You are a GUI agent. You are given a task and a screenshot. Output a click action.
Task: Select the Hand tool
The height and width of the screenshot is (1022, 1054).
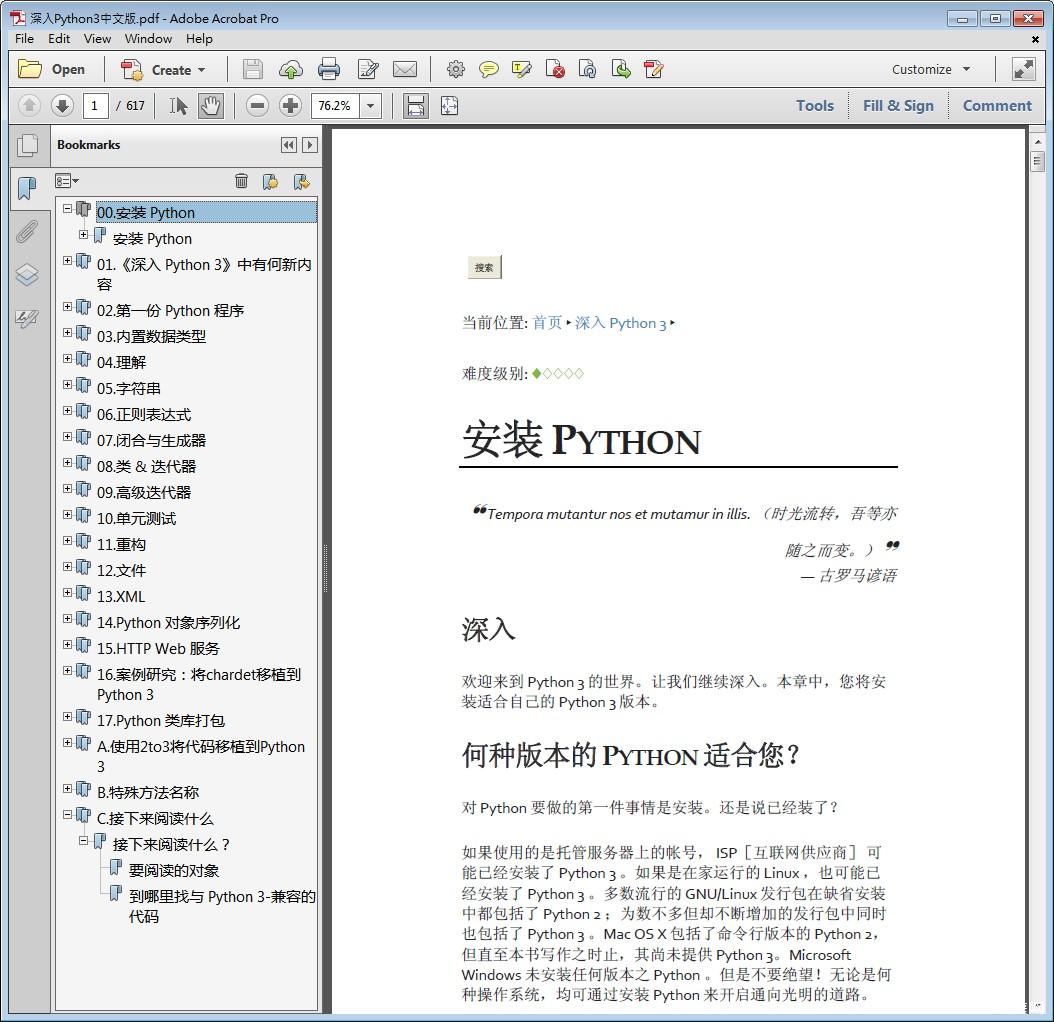click(210, 105)
